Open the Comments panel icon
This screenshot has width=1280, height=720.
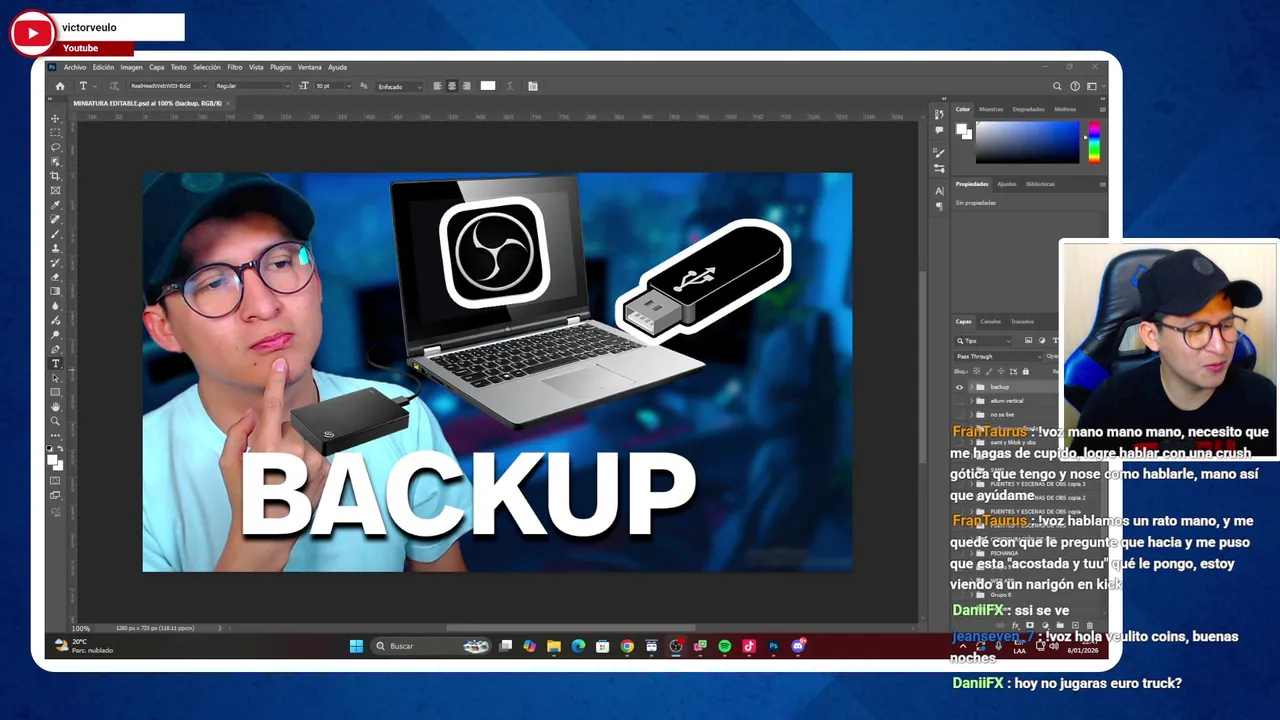[x=939, y=130]
